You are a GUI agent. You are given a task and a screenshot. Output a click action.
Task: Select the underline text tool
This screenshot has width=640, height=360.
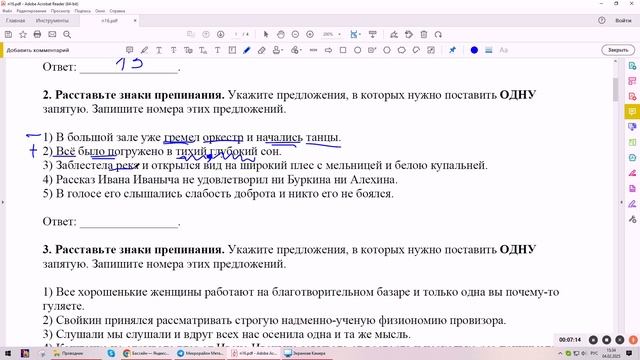[x=159, y=50]
